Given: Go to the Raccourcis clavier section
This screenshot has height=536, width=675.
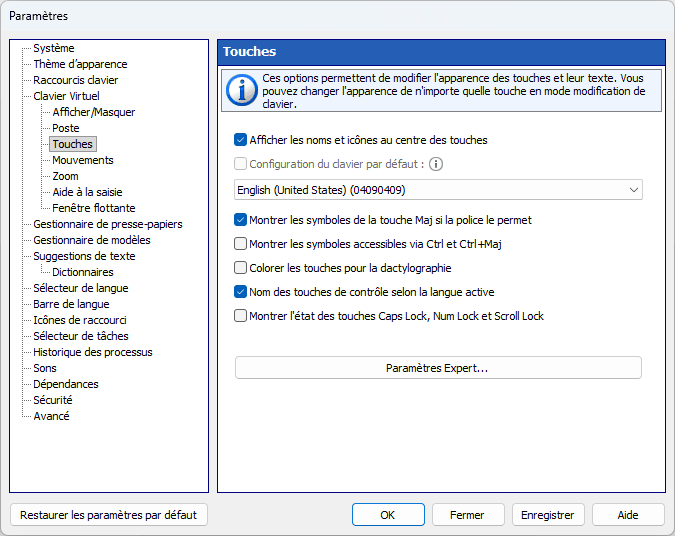Looking at the screenshot, I should pos(75,80).
